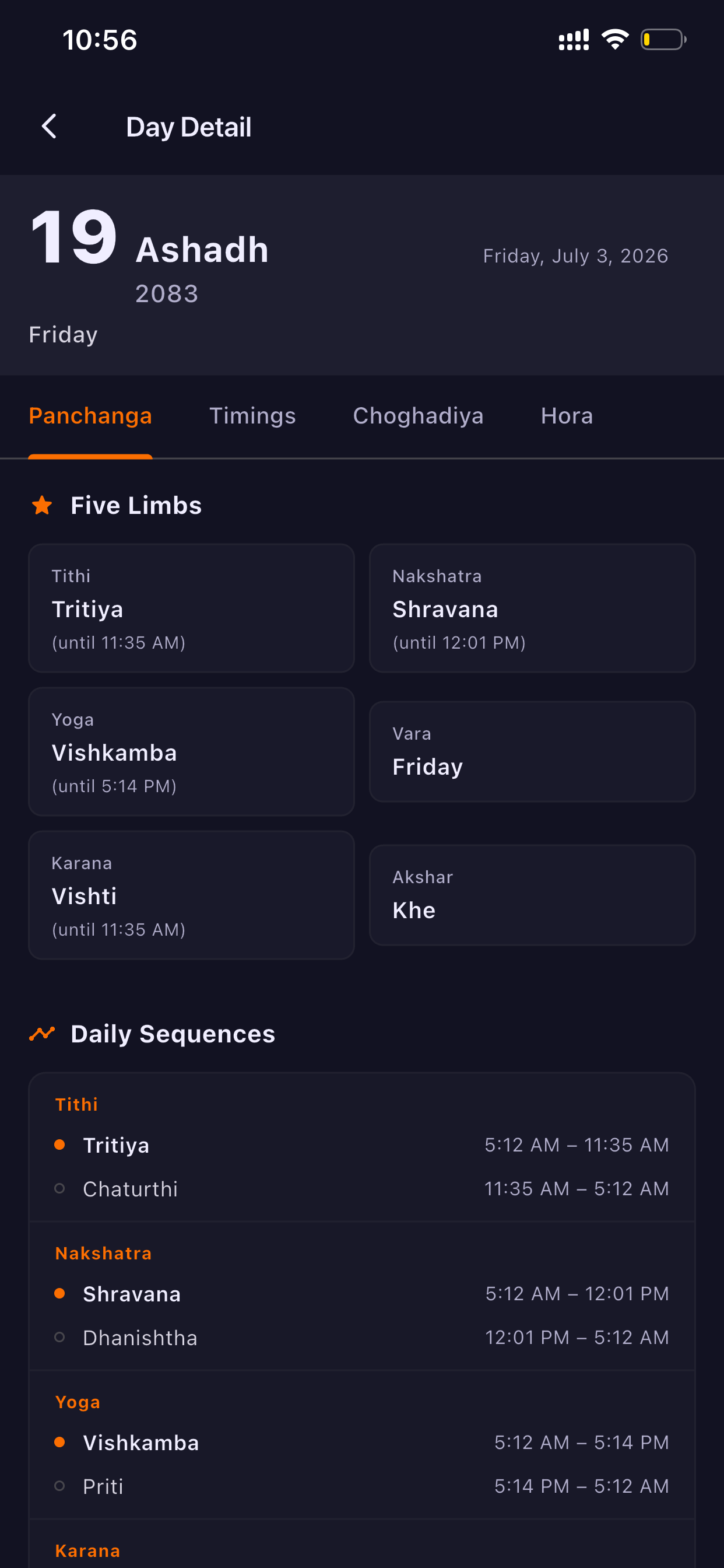
Task: Select the Hora tab
Action: click(567, 416)
